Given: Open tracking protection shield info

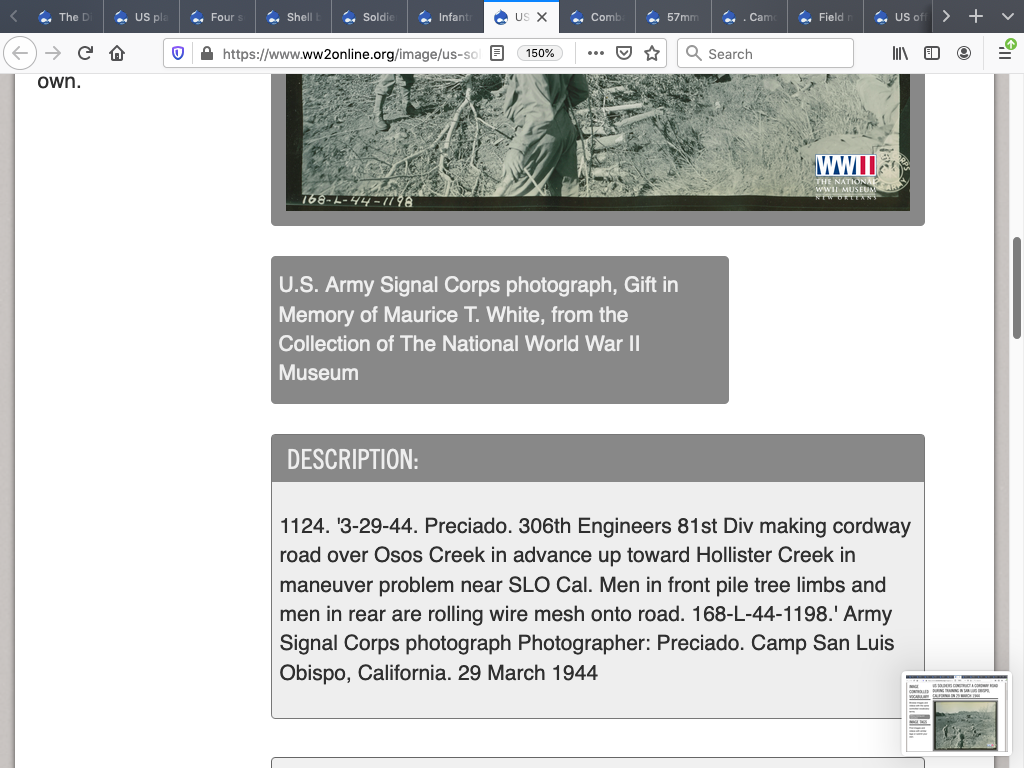Looking at the screenshot, I should click(178, 54).
